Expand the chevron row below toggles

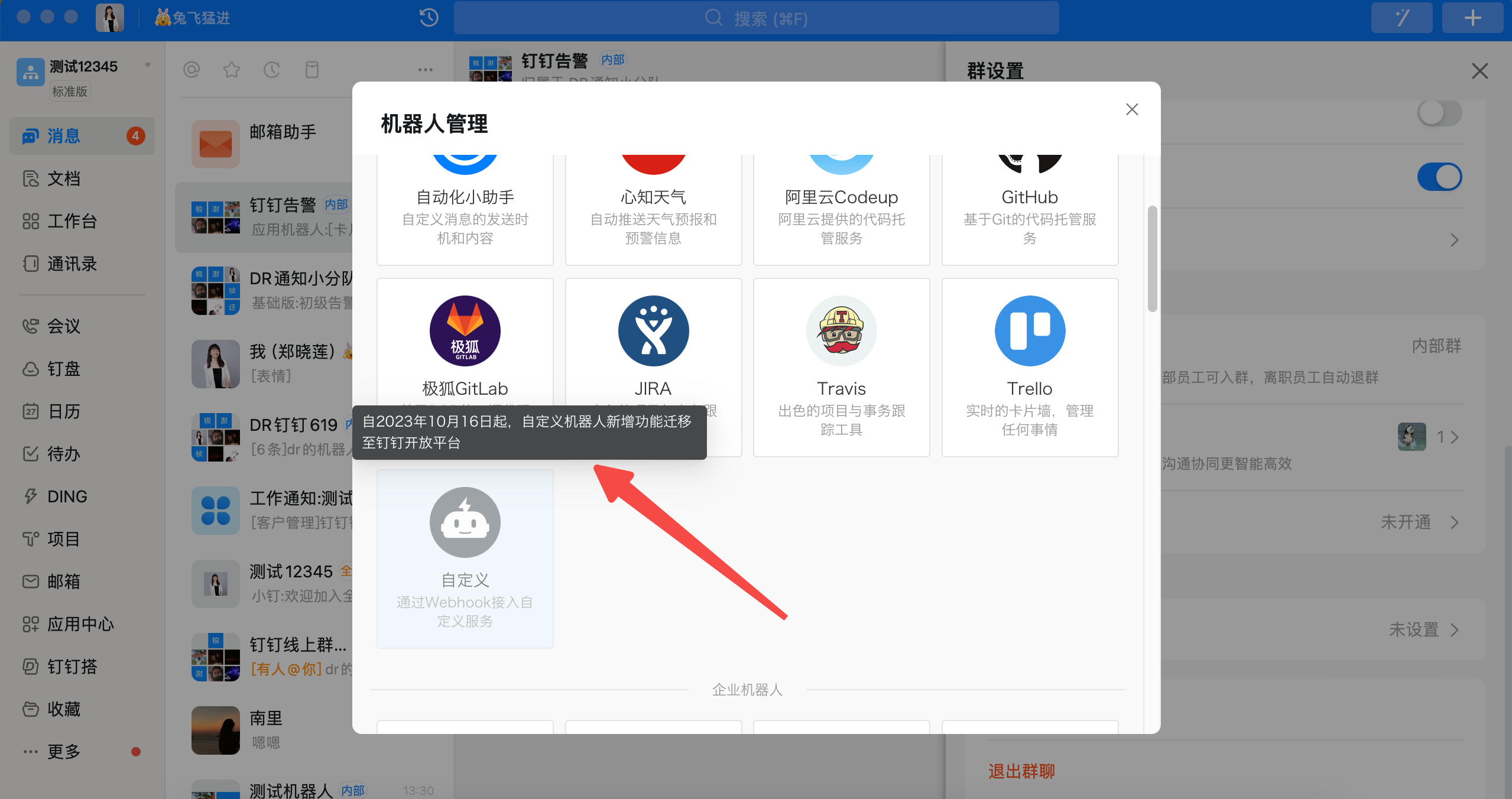coord(1454,240)
